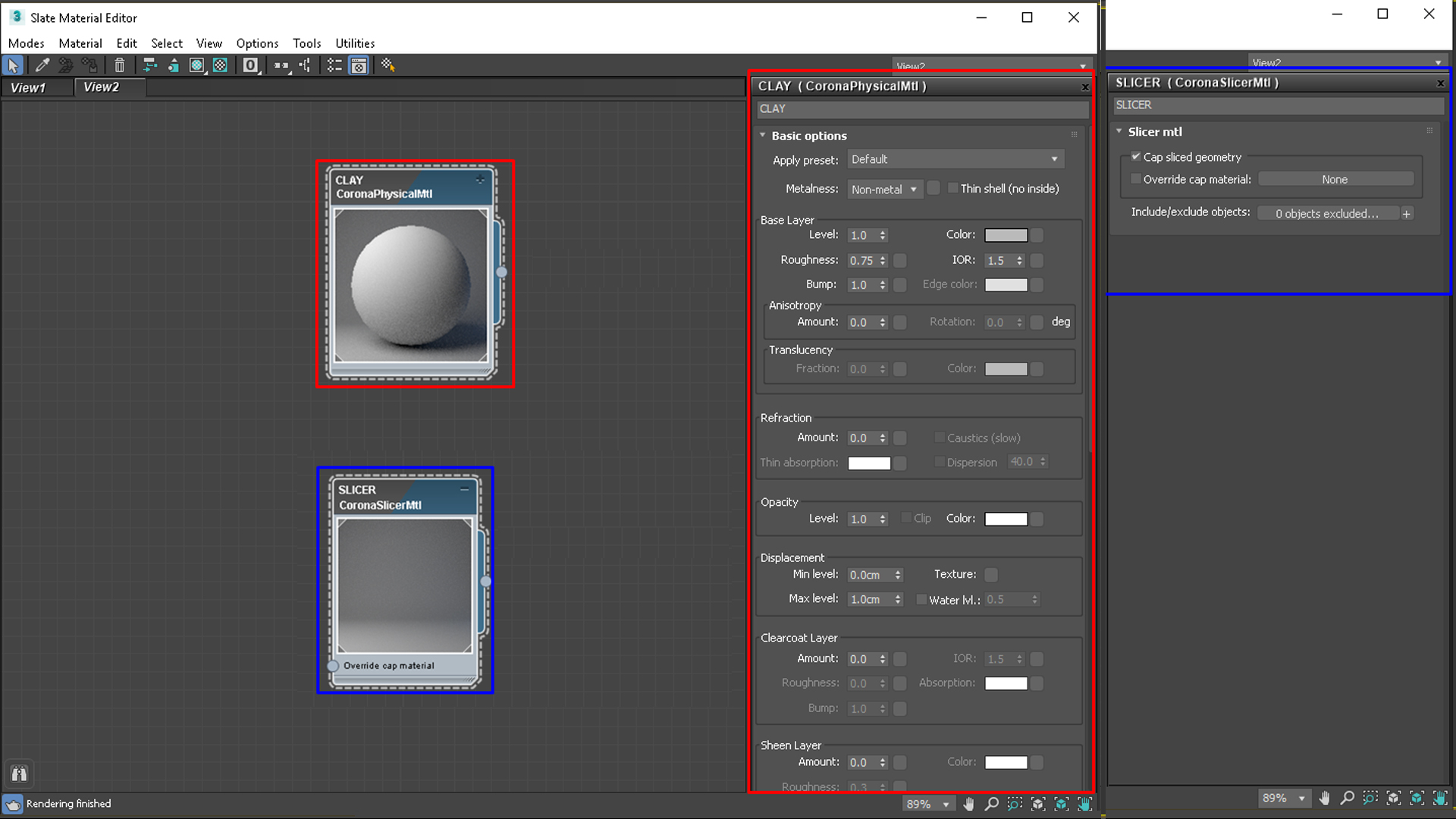
Task: Click the binoculars search icon
Action: click(19, 773)
